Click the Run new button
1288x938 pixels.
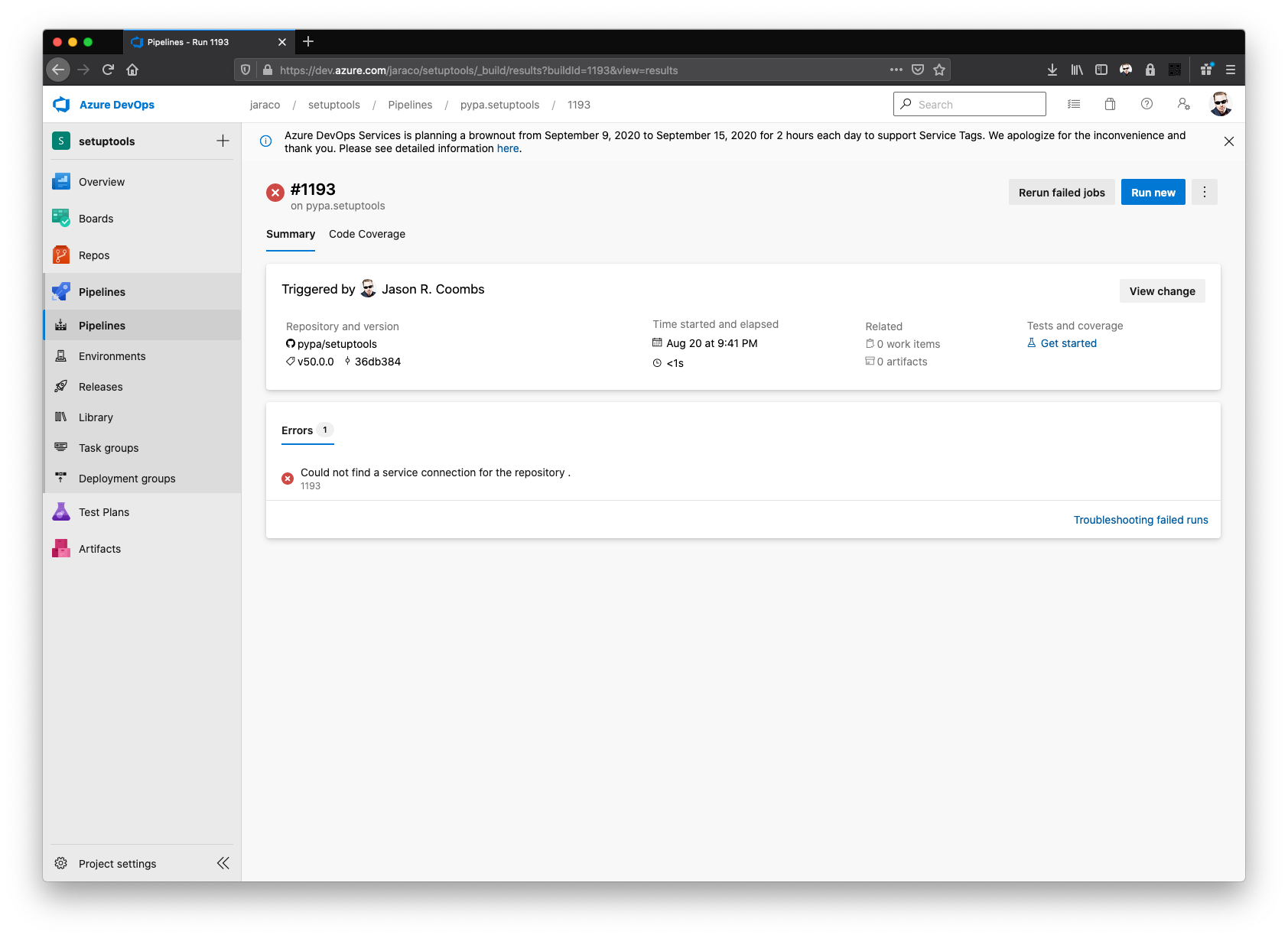tap(1153, 192)
